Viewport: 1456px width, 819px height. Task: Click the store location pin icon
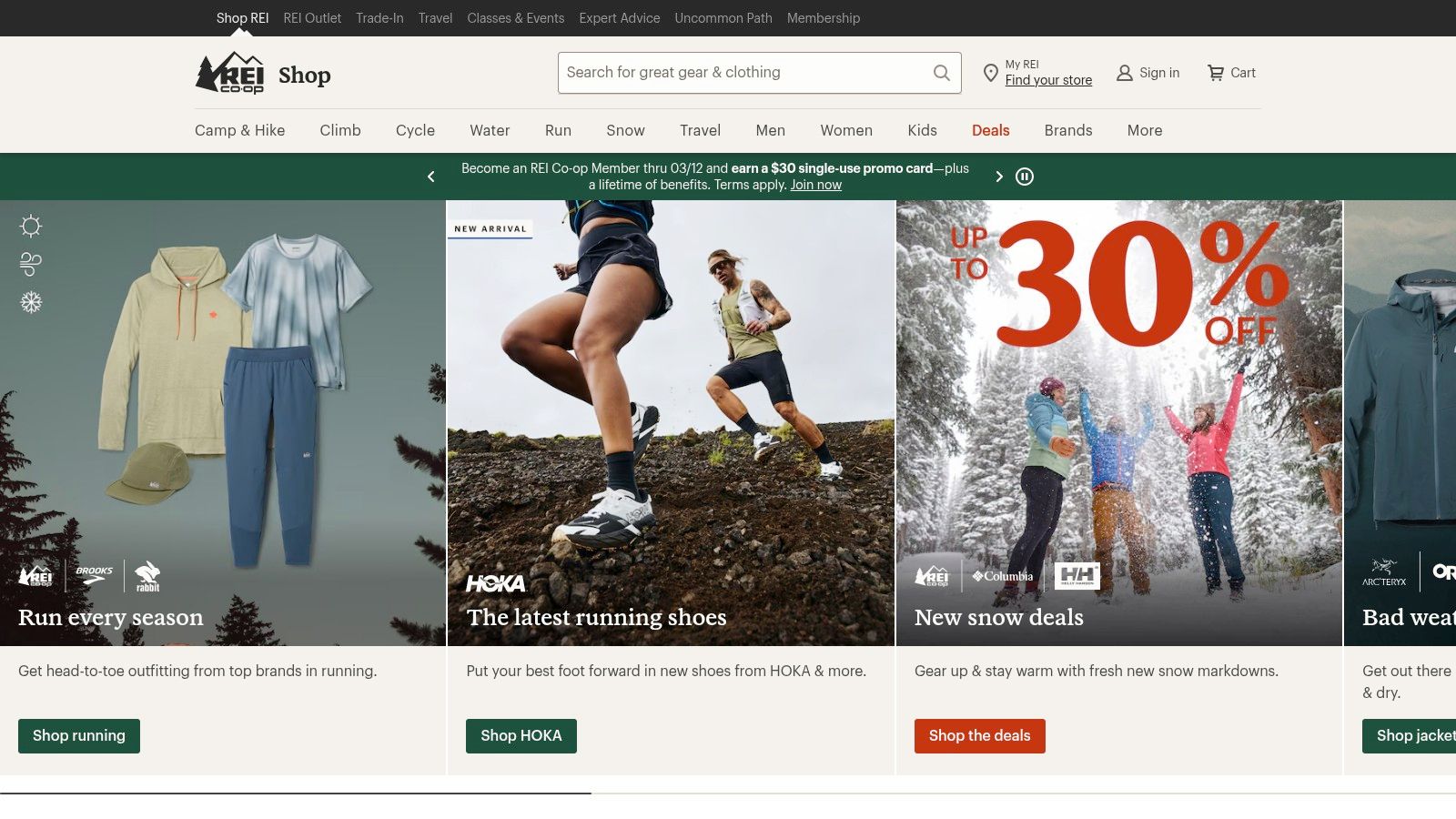[991, 73]
